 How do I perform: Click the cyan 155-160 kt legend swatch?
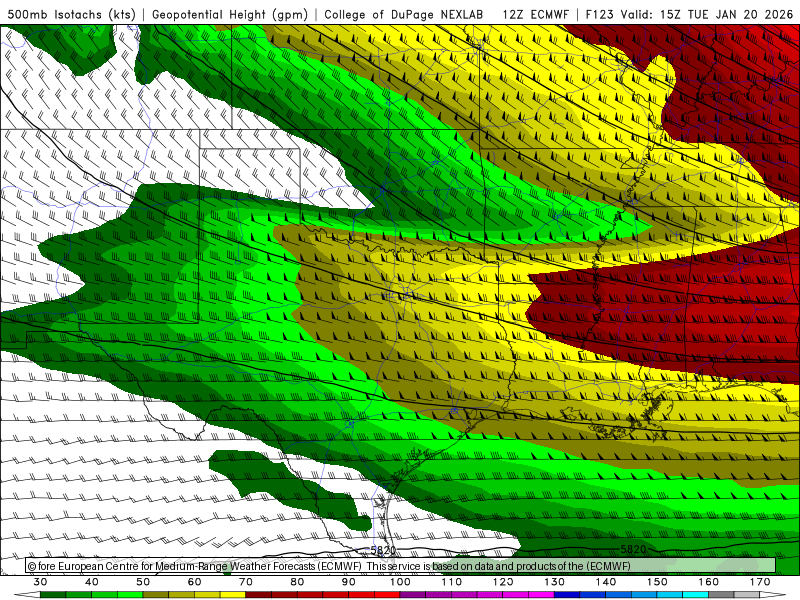click(695, 595)
